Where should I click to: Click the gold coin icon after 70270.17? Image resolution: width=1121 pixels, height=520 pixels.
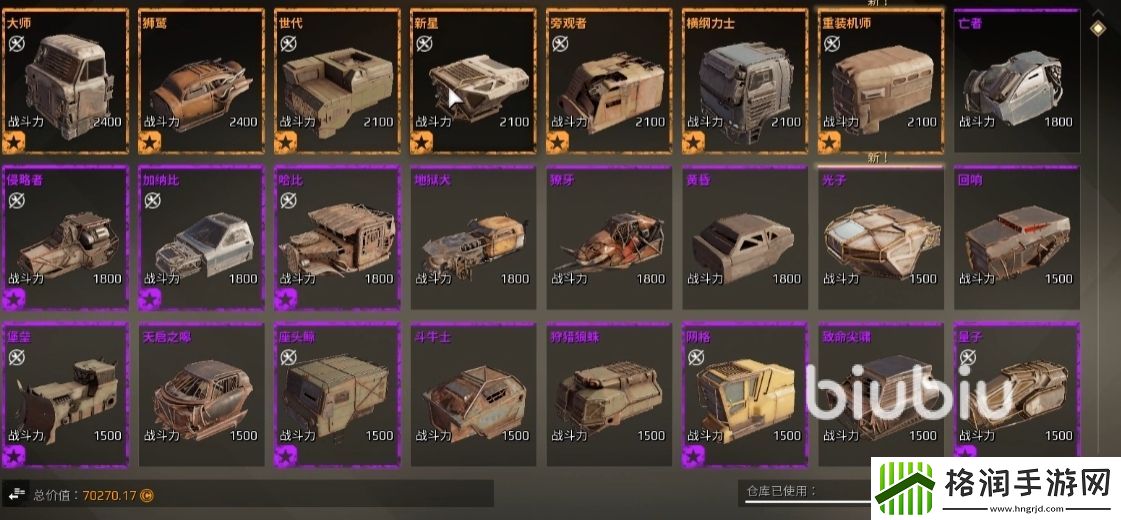click(146, 494)
